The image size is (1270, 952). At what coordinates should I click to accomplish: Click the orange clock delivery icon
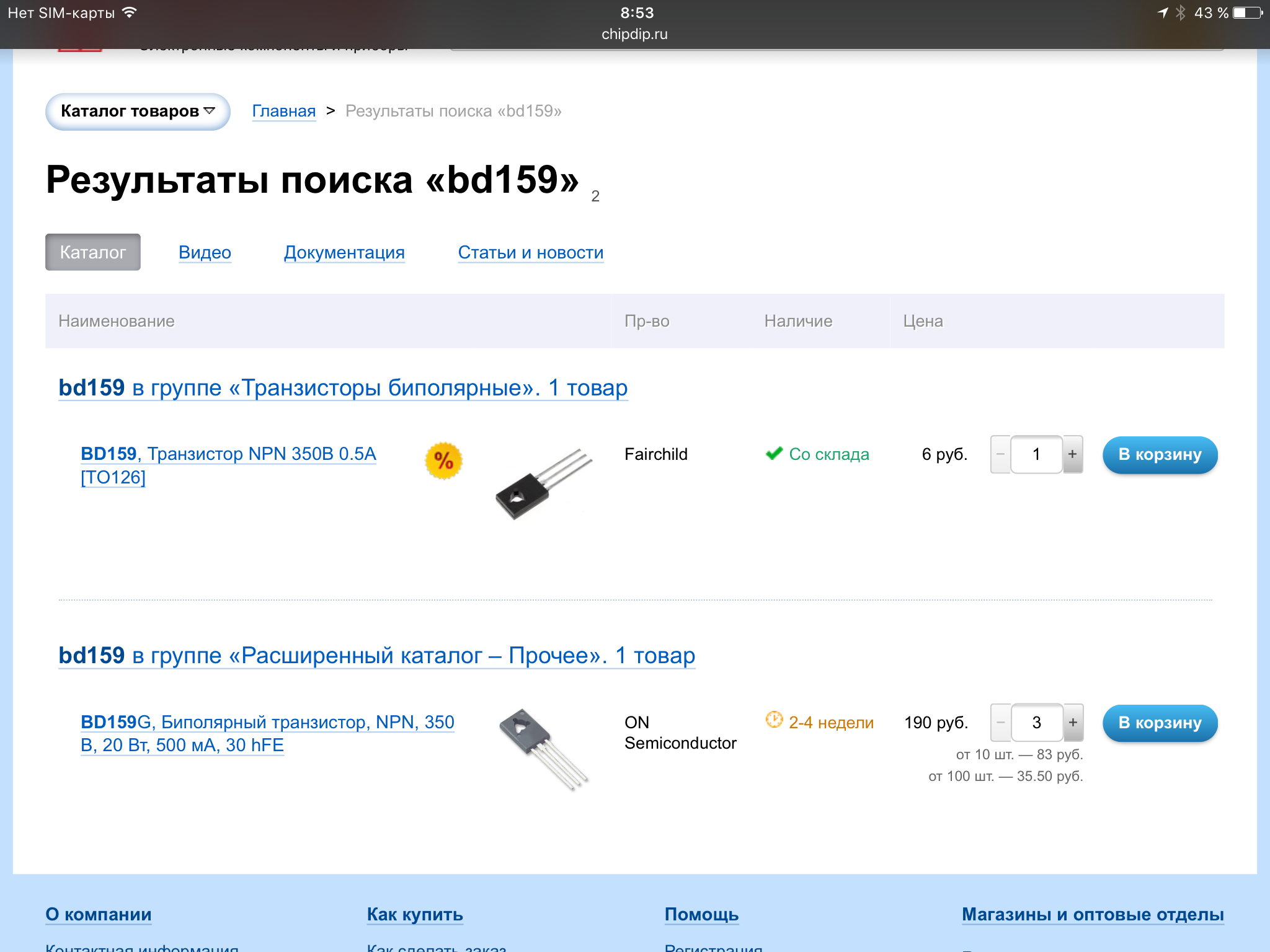click(774, 720)
